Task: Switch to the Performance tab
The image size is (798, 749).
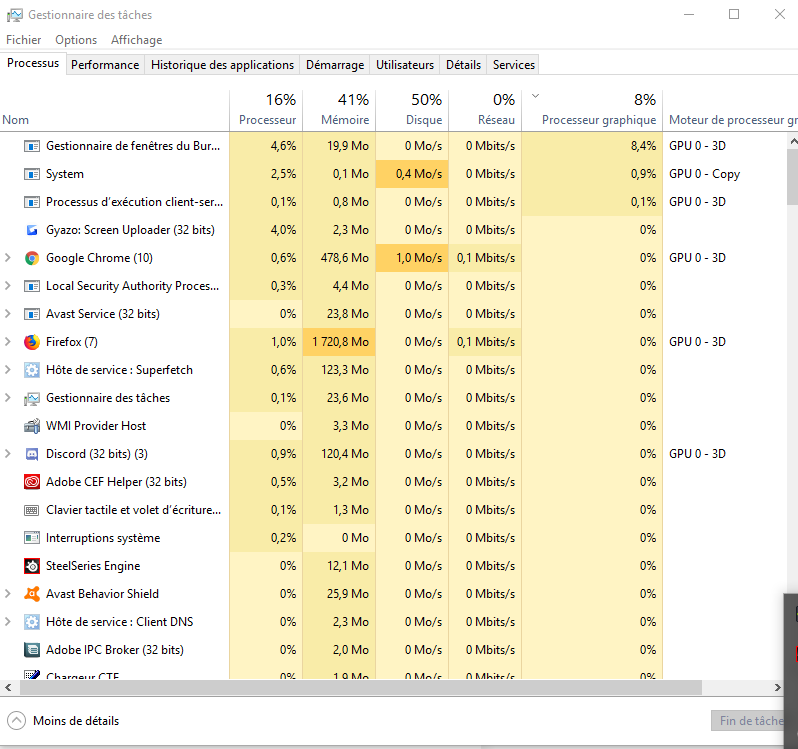Action: (x=105, y=65)
